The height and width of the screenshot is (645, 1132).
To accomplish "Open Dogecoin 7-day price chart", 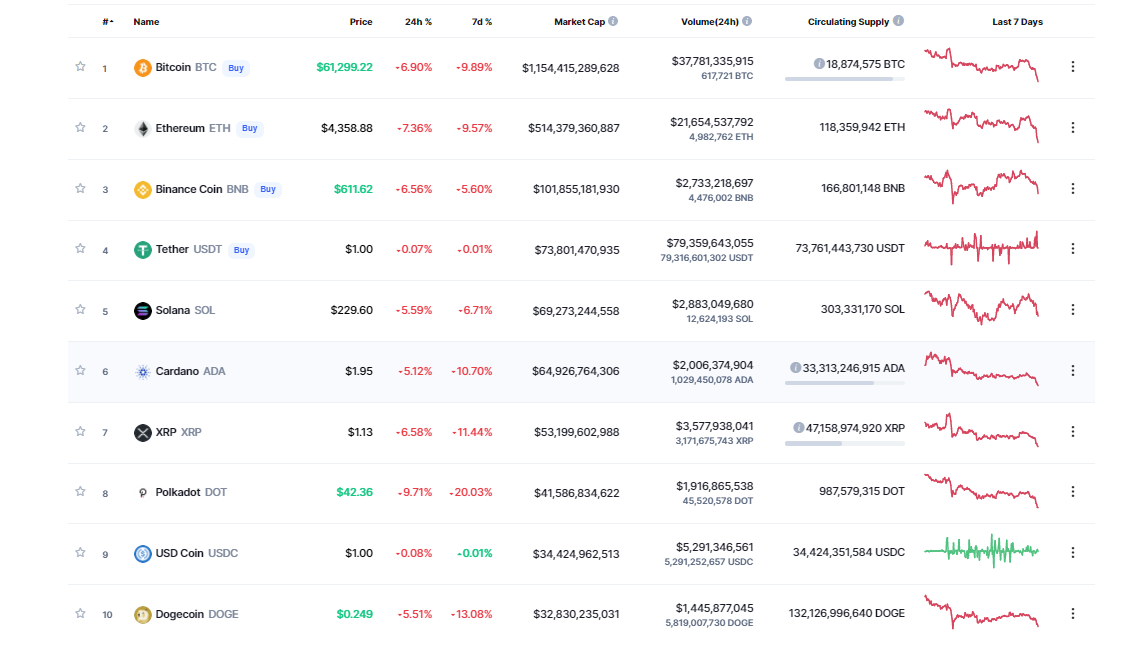I will coord(982,612).
